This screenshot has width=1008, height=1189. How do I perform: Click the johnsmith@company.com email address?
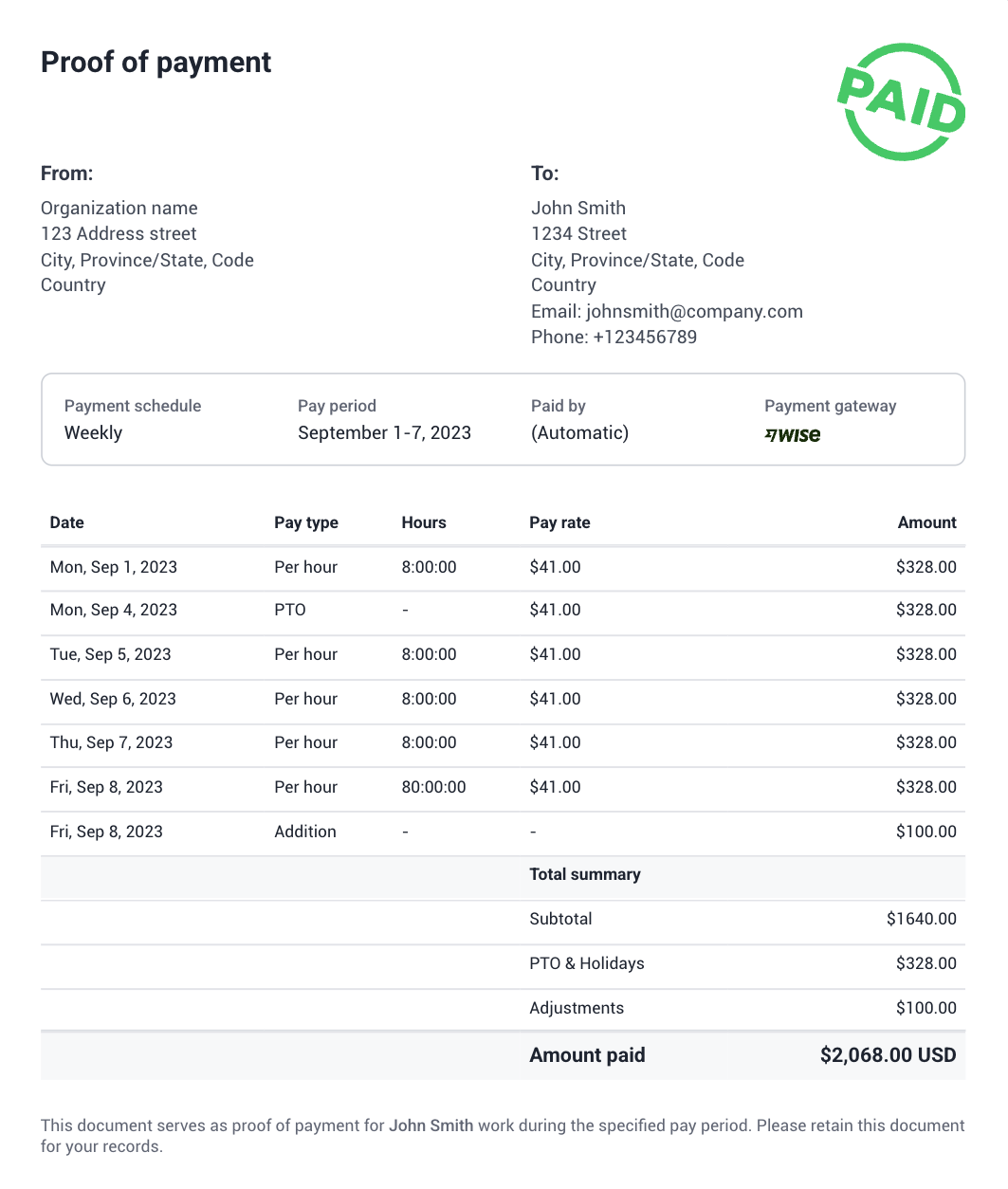click(x=694, y=311)
